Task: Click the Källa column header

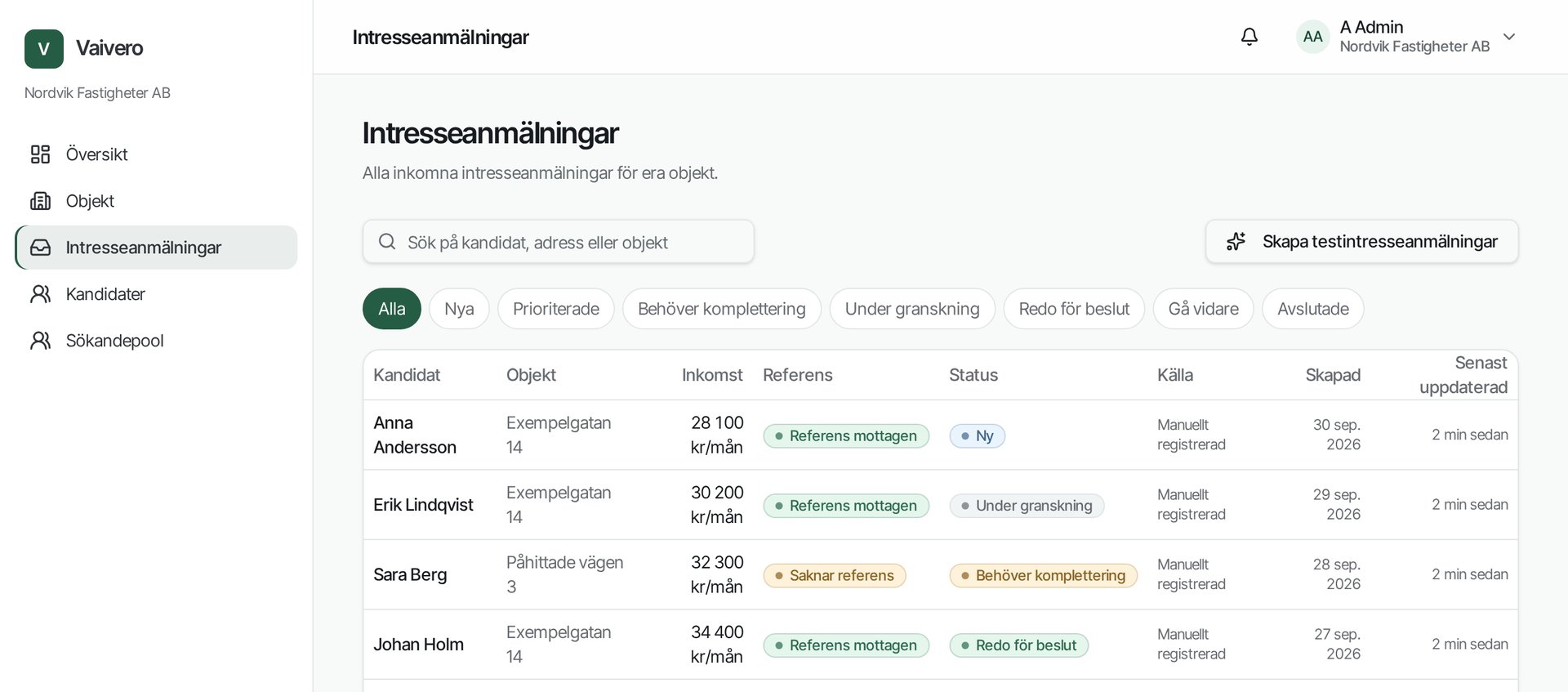Action: coord(1175,375)
